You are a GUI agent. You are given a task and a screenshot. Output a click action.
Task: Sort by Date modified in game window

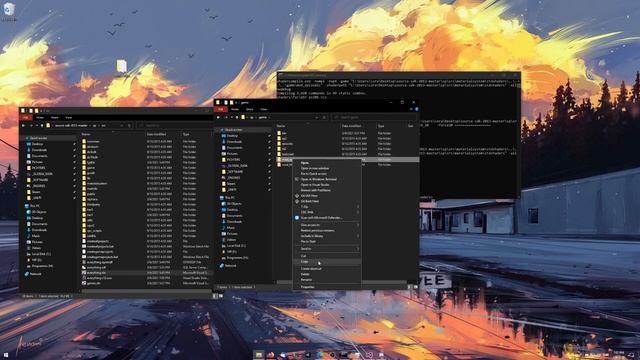tap(351, 126)
